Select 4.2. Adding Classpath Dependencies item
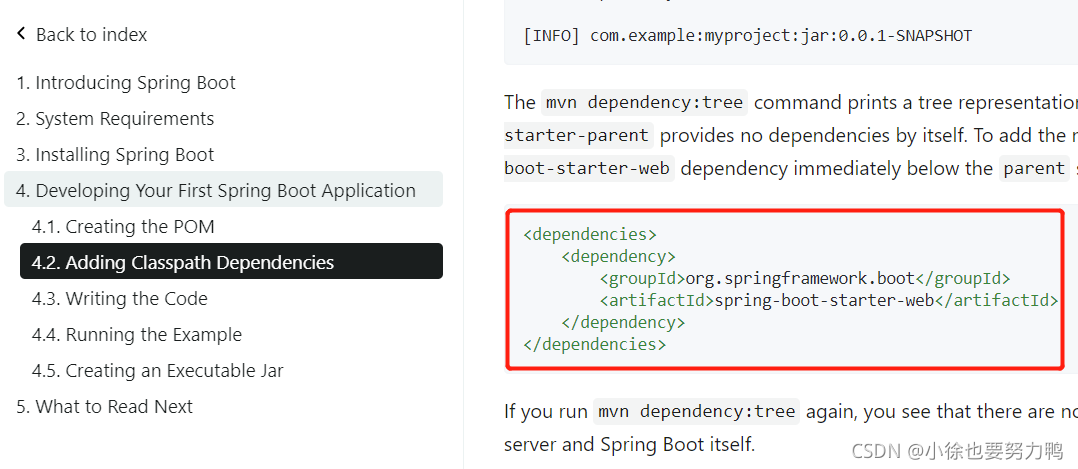The width and height of the screenshot is (1078, 469). tap(231, 261)
